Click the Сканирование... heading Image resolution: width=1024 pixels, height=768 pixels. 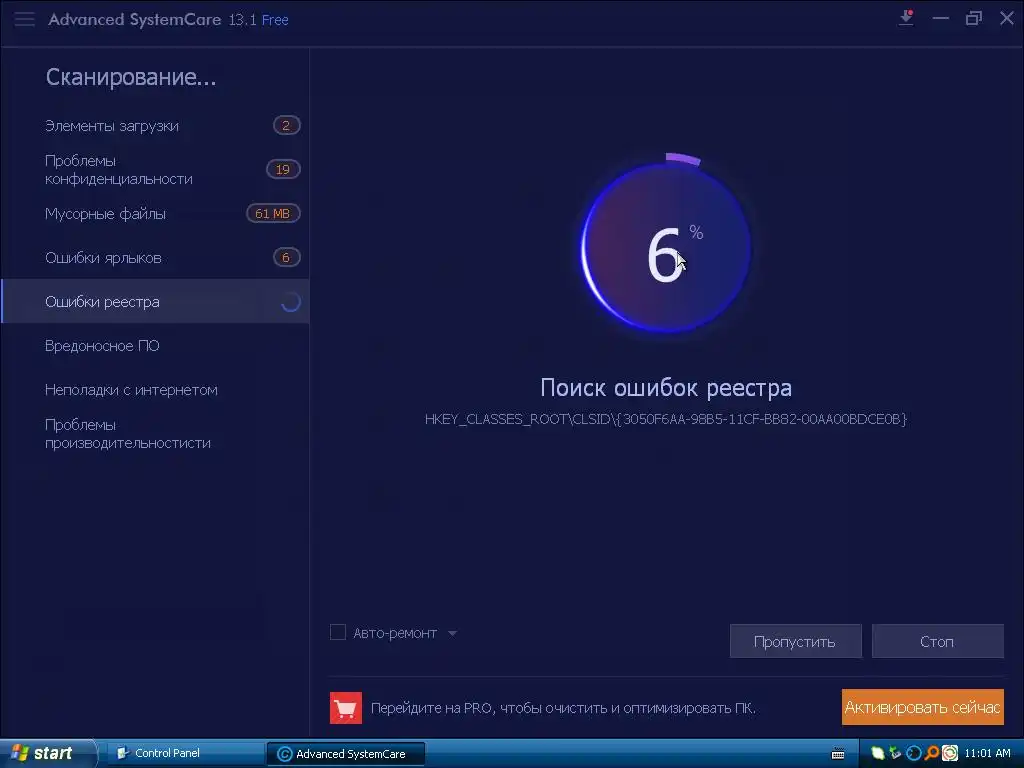131,78
